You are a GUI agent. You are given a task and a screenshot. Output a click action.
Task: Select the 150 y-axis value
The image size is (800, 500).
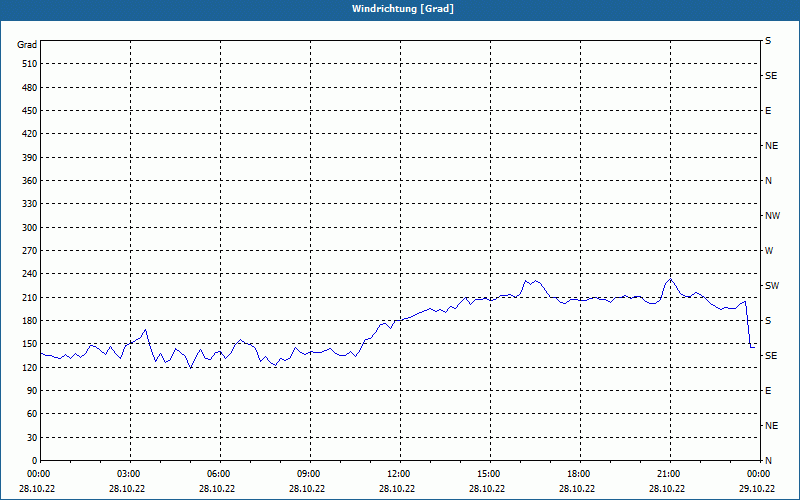pyautogui.click(x=30, y=344)
